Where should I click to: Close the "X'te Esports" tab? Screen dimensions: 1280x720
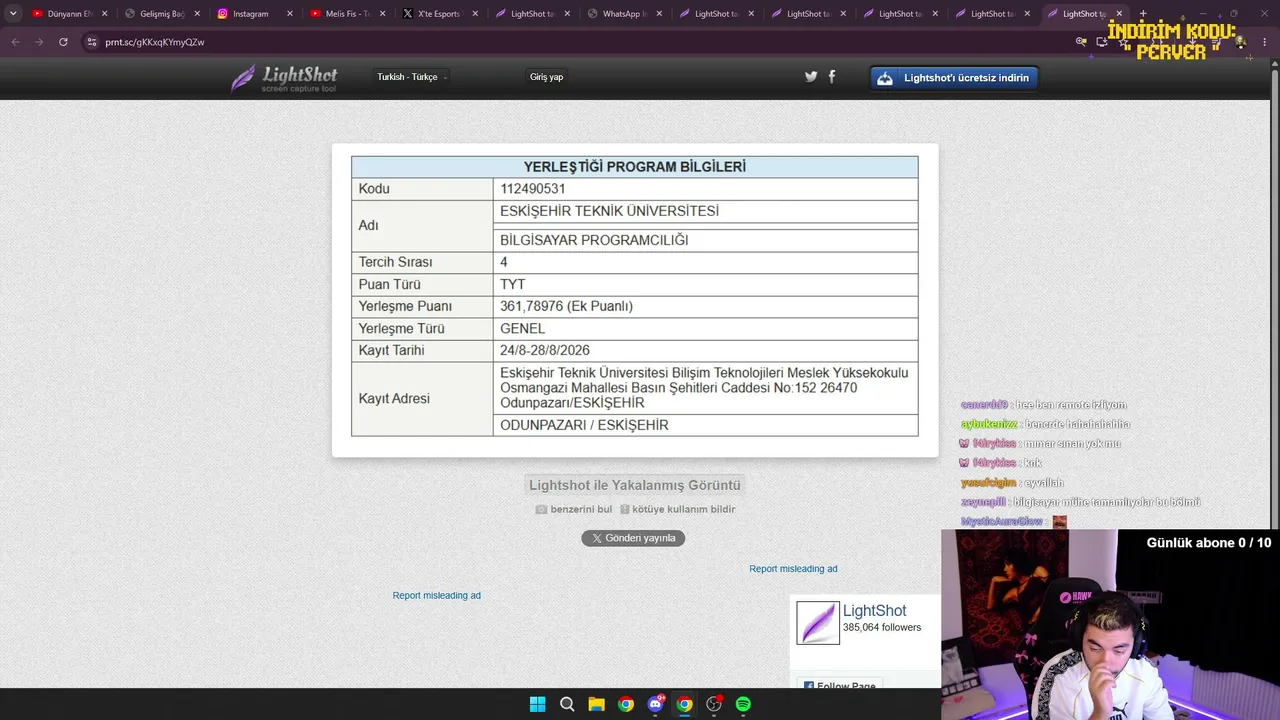tap(474, 14)
